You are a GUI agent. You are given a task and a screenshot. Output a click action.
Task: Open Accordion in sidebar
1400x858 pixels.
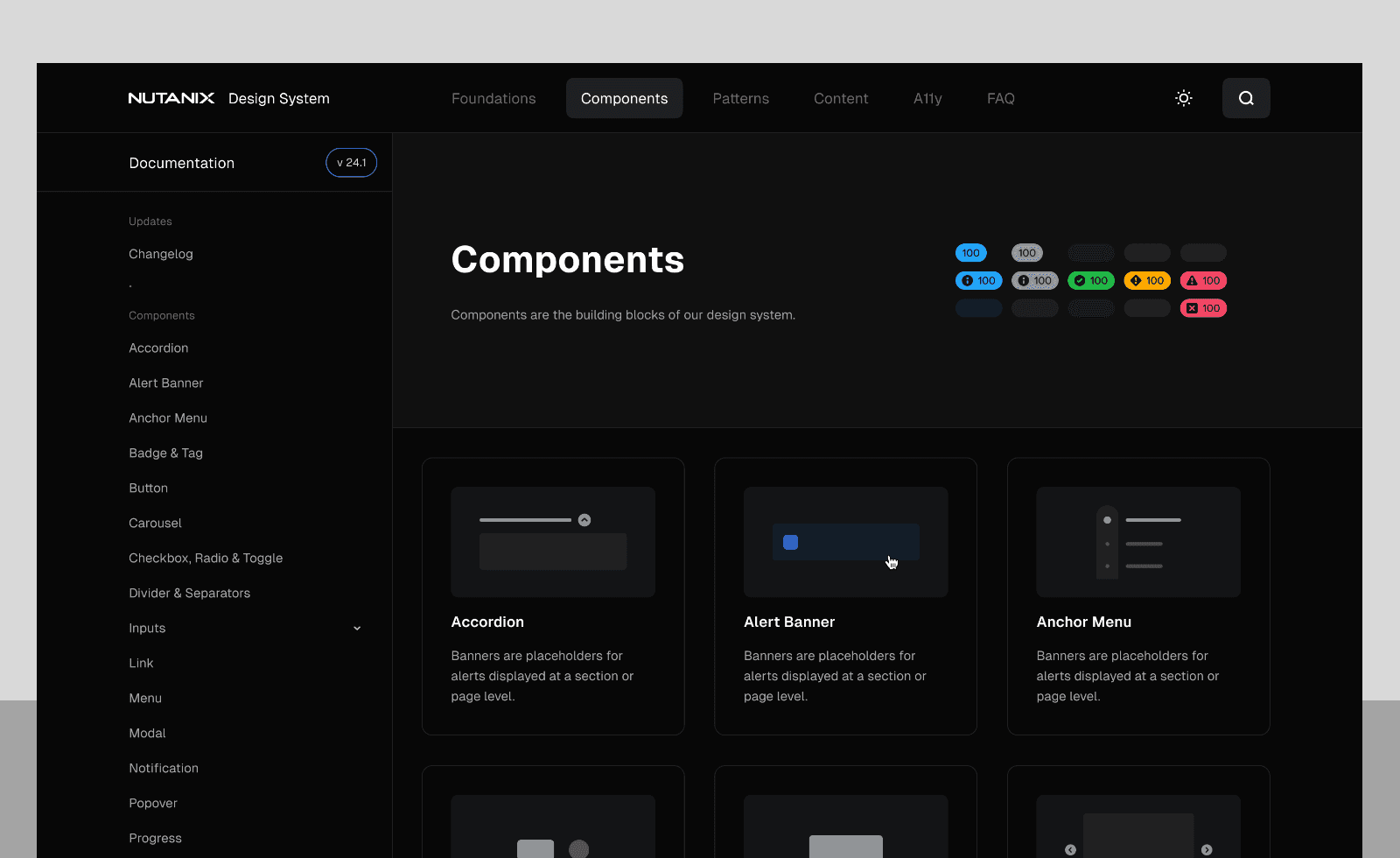coord(158,348)
